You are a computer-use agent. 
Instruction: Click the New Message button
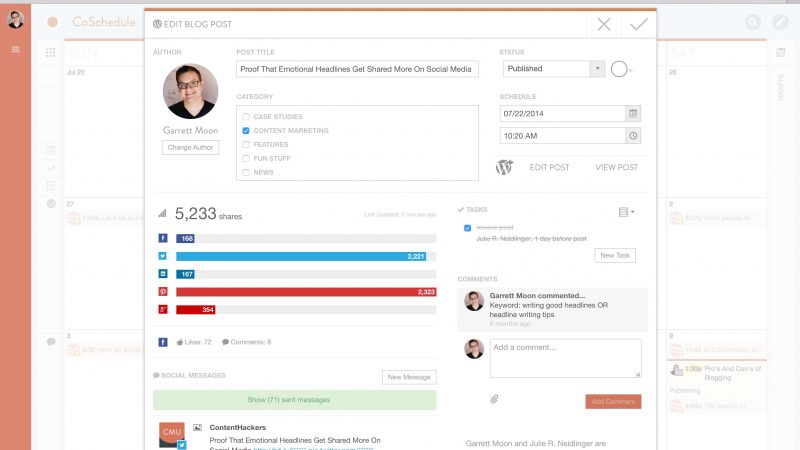click(409, 377)
